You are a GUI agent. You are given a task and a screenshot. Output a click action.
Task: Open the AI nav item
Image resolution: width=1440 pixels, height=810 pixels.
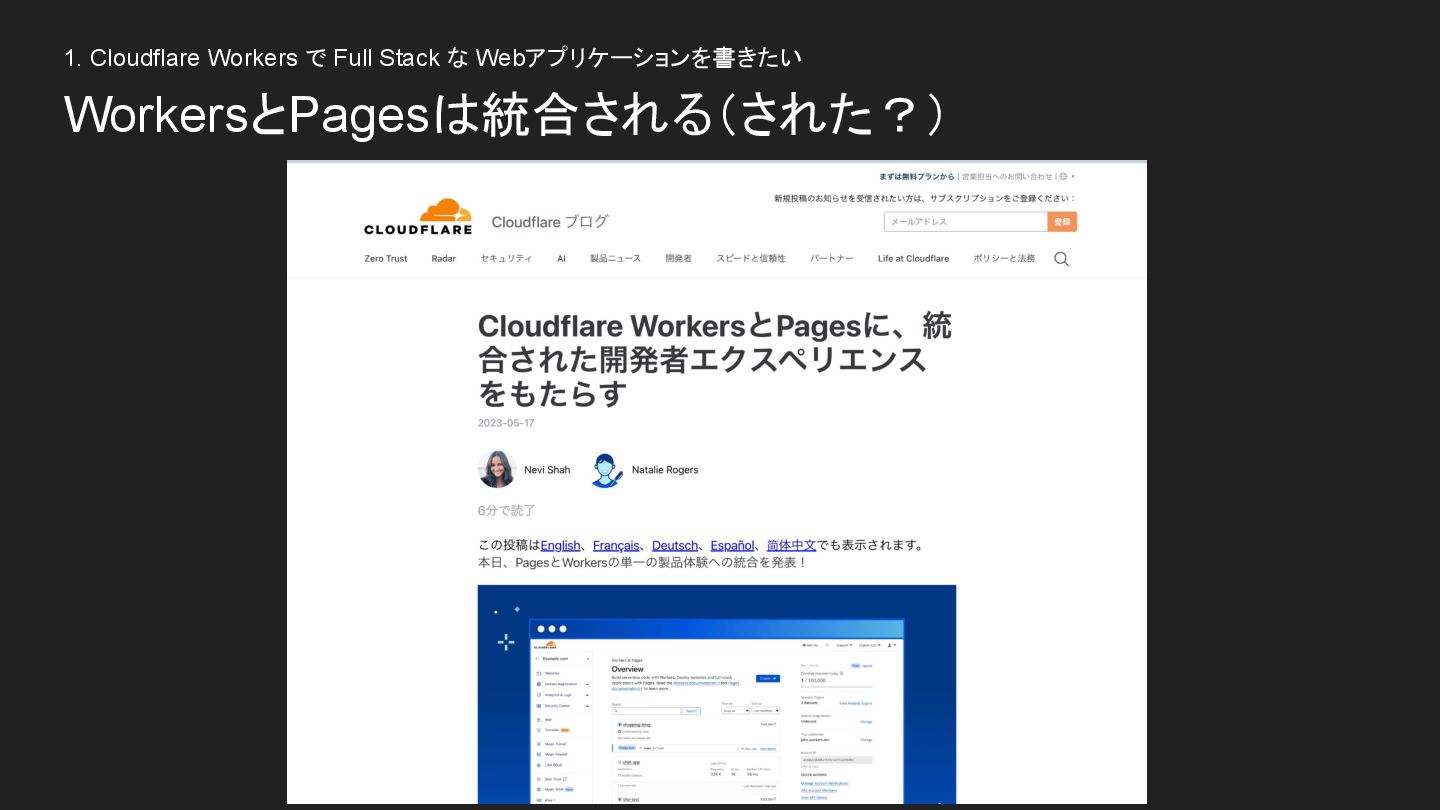[561, 259]
